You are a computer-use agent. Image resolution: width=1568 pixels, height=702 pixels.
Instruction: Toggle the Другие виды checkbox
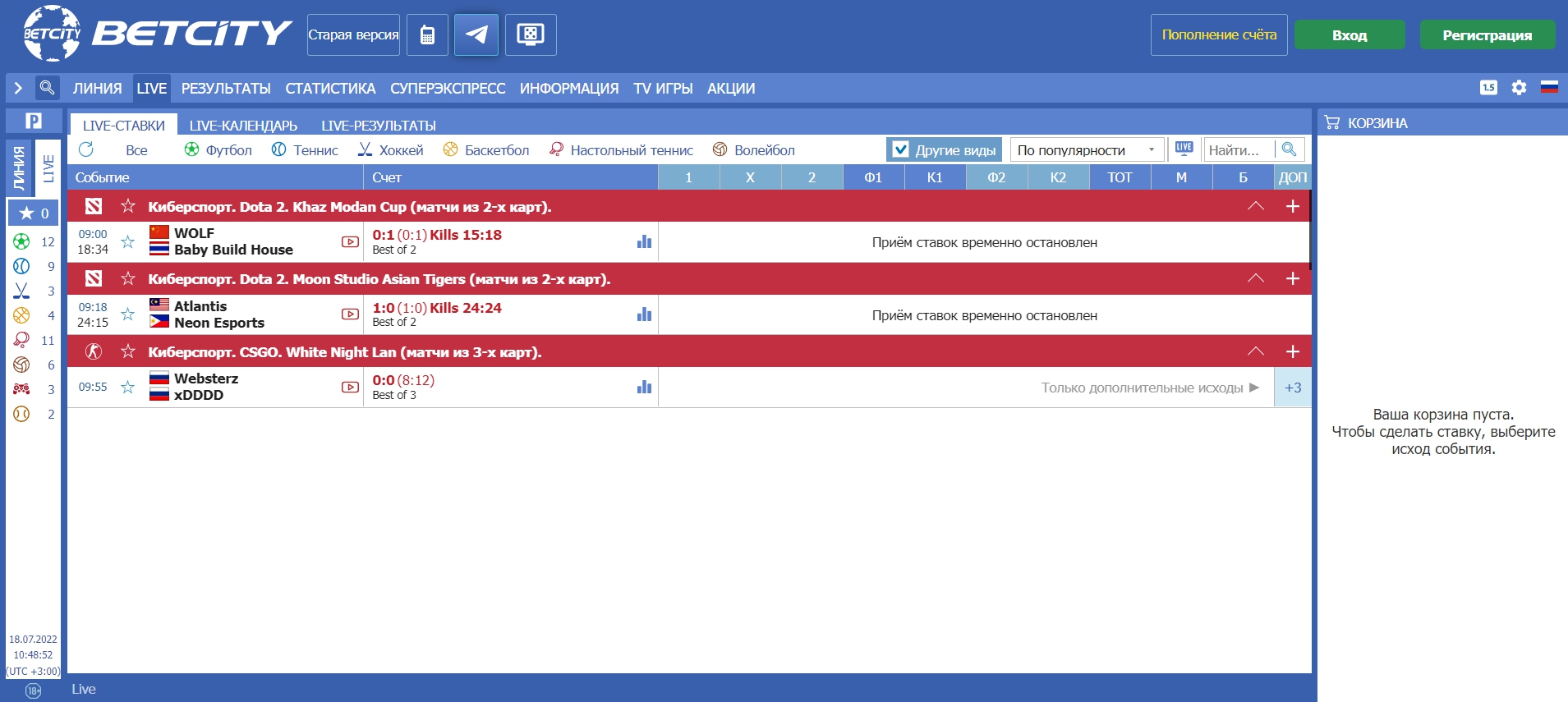[x=901, y=149]
